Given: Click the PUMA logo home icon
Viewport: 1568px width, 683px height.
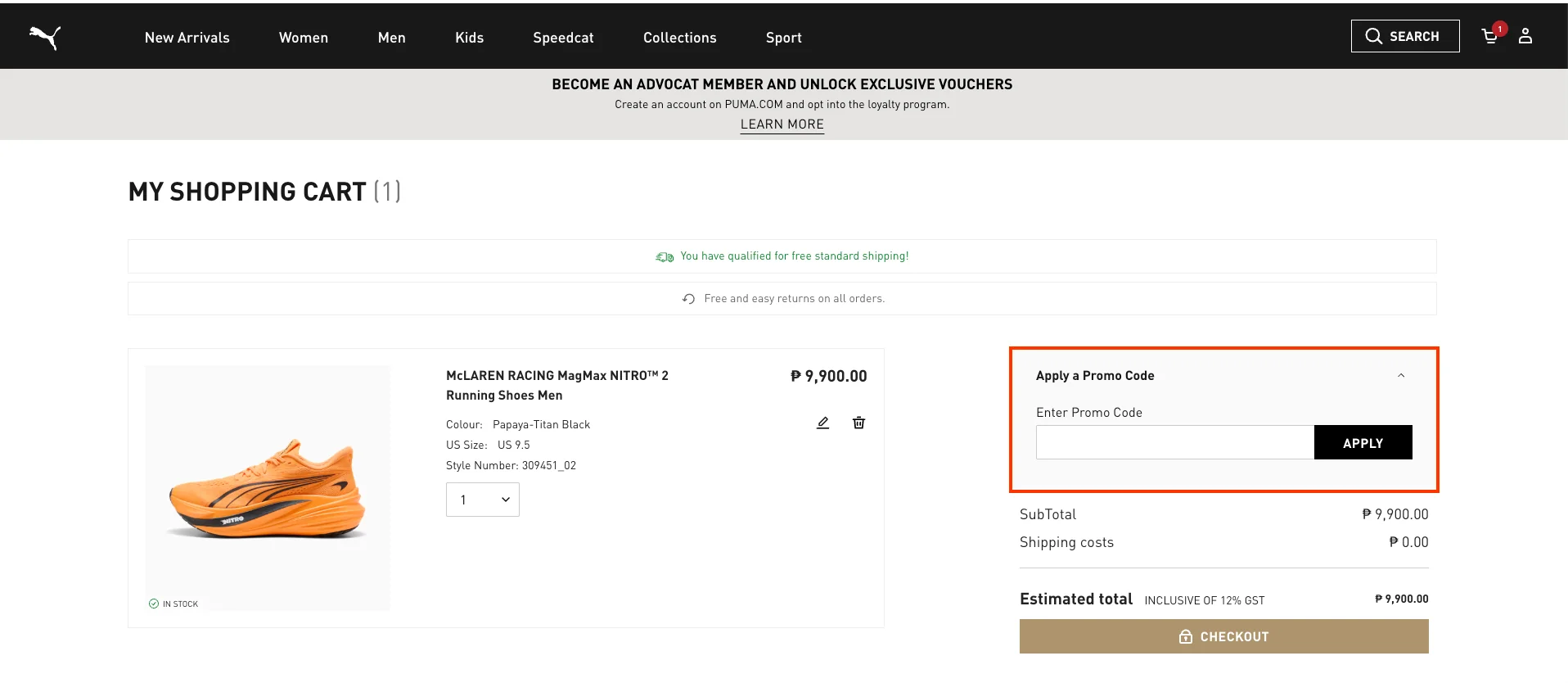Looking at the screenshot, I should tap(45, 37).
